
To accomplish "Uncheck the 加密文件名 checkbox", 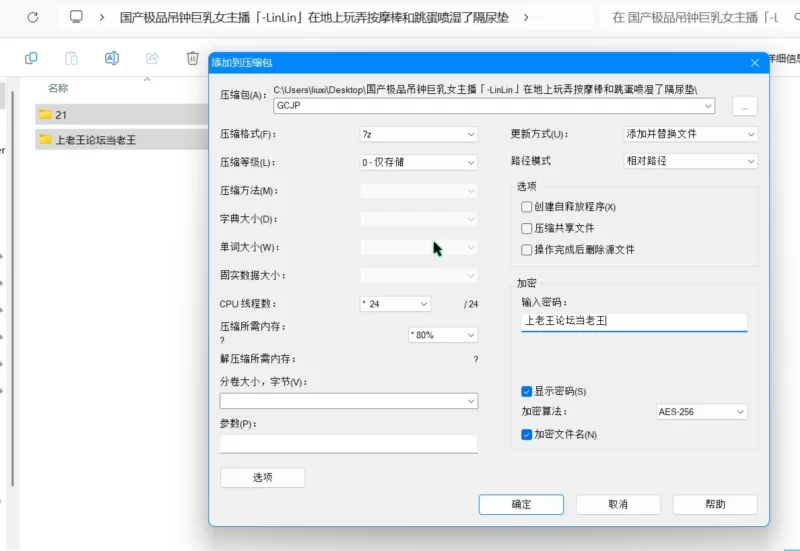I will 527,435.
